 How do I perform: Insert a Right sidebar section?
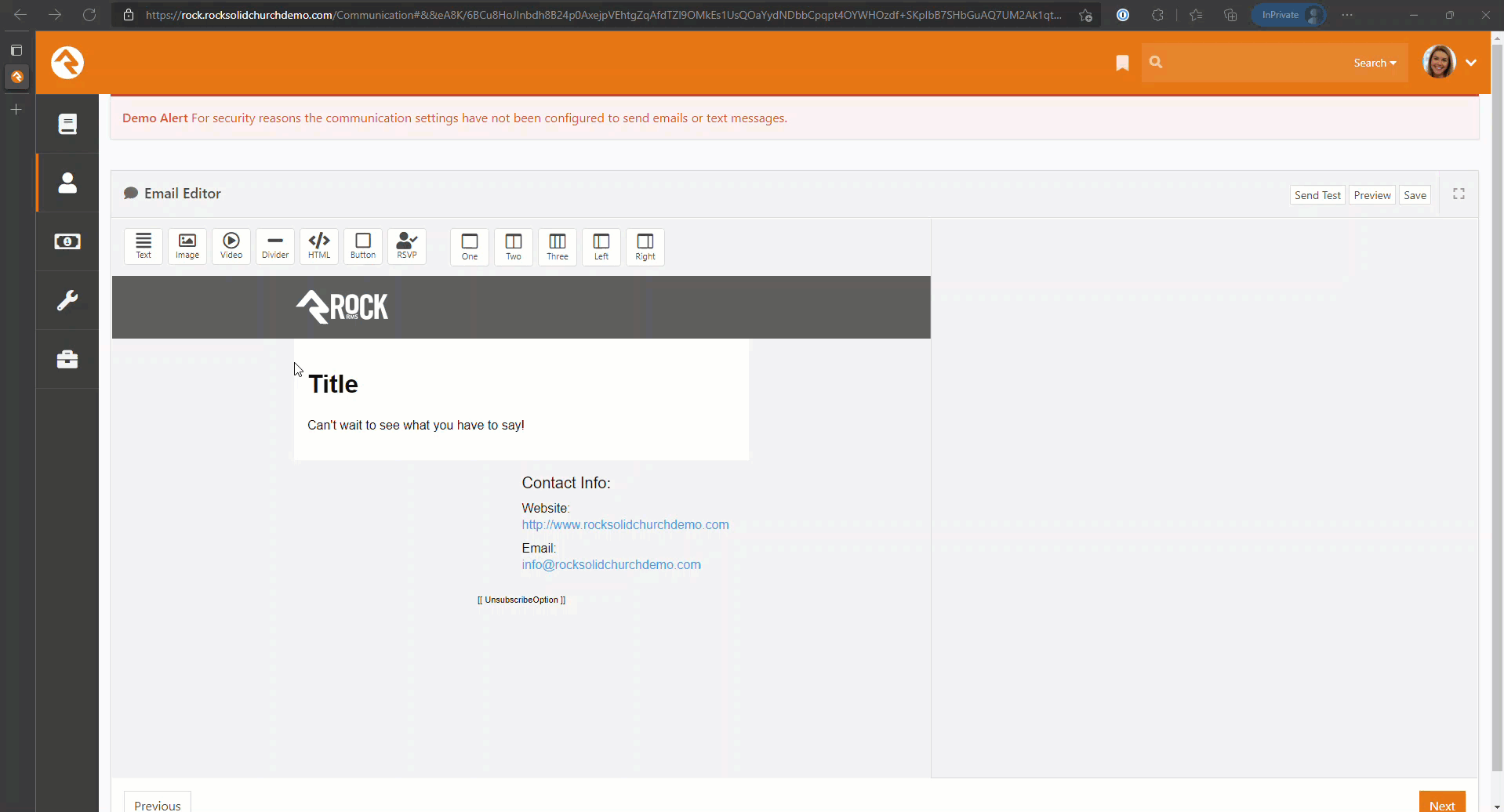(x=645, y=247)
